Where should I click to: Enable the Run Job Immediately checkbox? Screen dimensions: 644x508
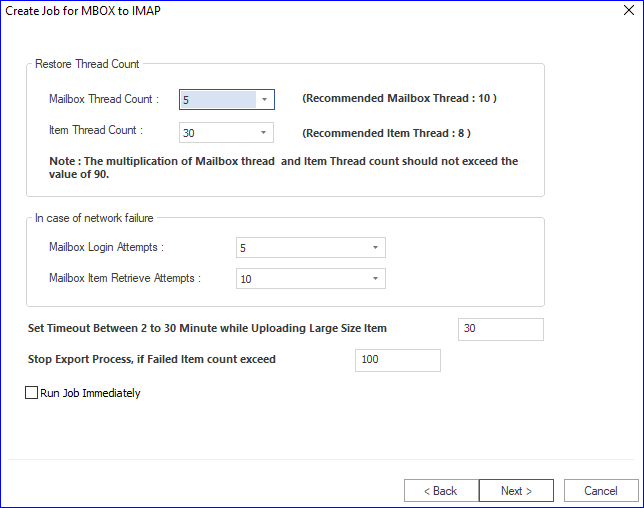click(32, 393)
